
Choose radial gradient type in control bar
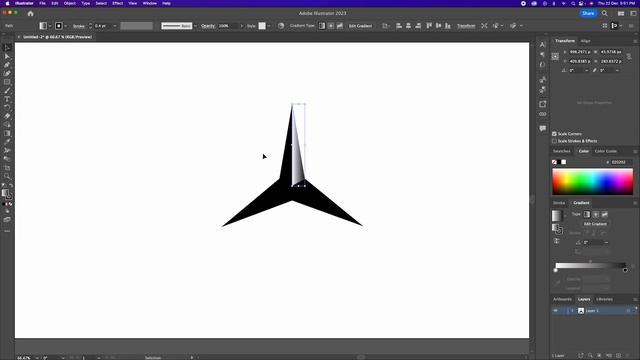[x=331, y=26]
